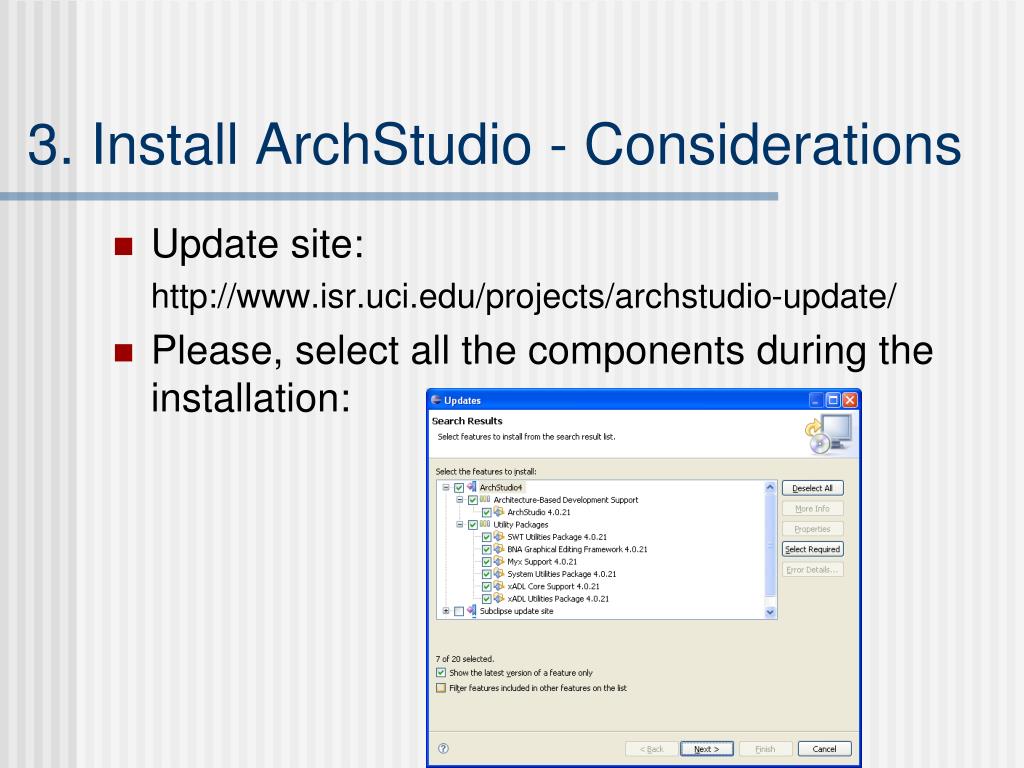Click the Cancel button
Screen dimensions: 1024x768
coord(824,749)
